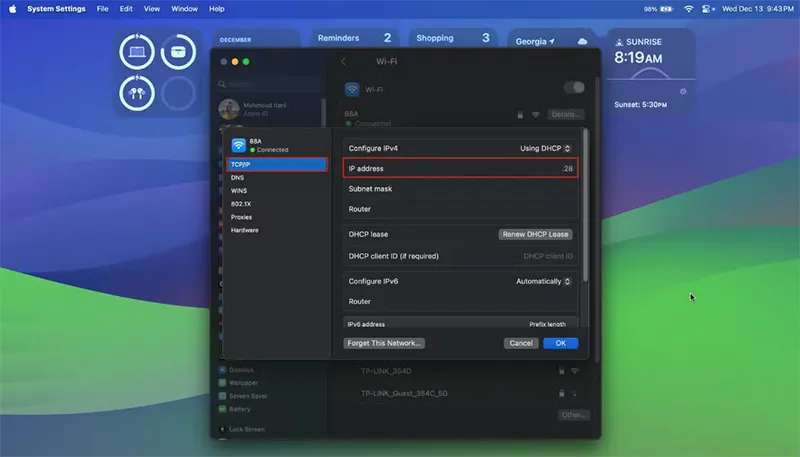Click the sidebar Search field
Image resolution: width=800 pixels, height=457 pixels.
(x=270, y=84)
